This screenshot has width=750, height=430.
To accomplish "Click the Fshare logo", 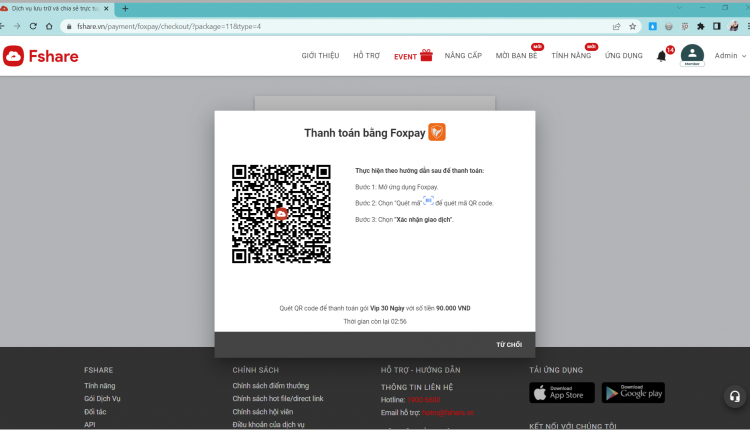I will tap(41, 56).
